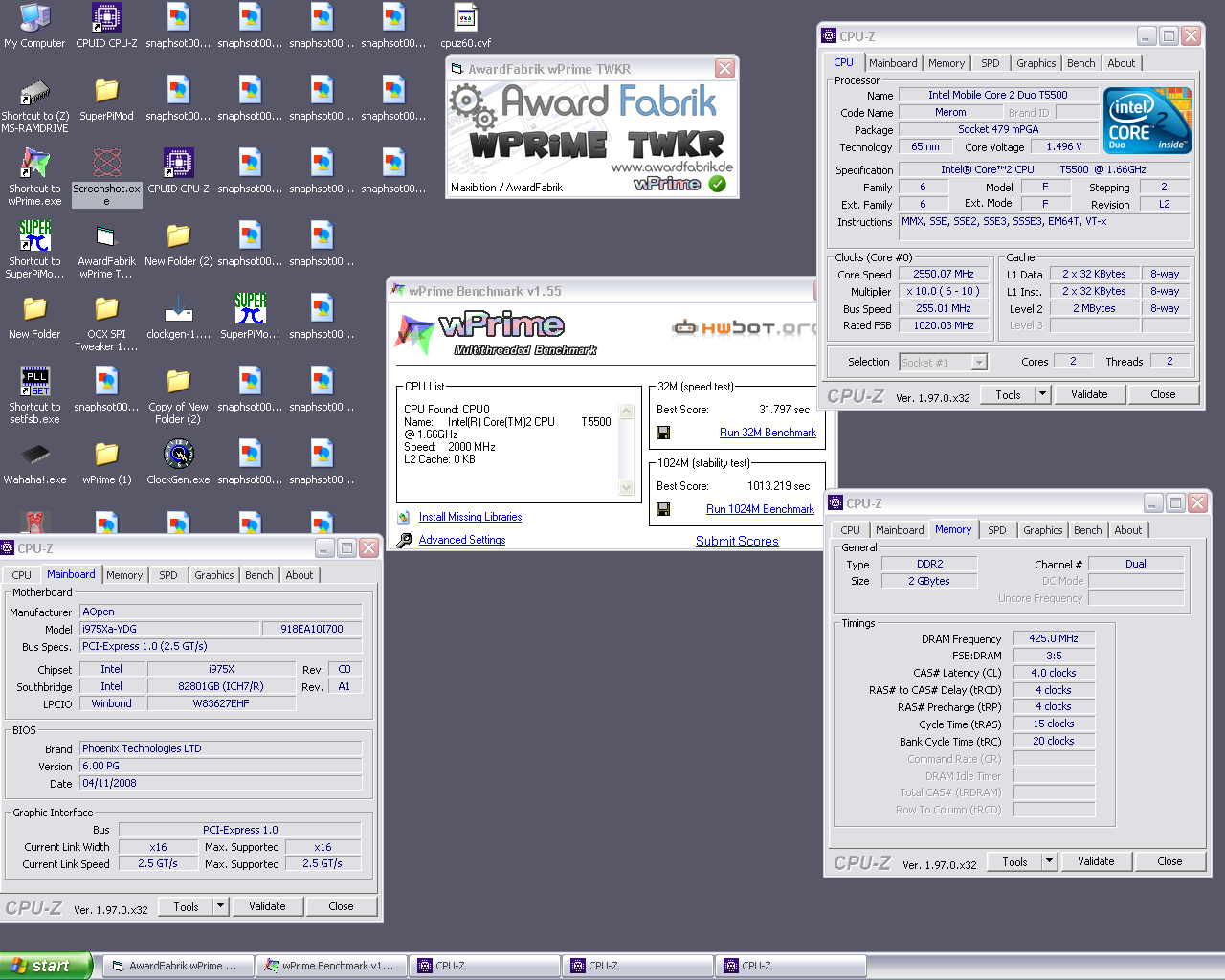Click Submit Scores link

coord(737,541)
